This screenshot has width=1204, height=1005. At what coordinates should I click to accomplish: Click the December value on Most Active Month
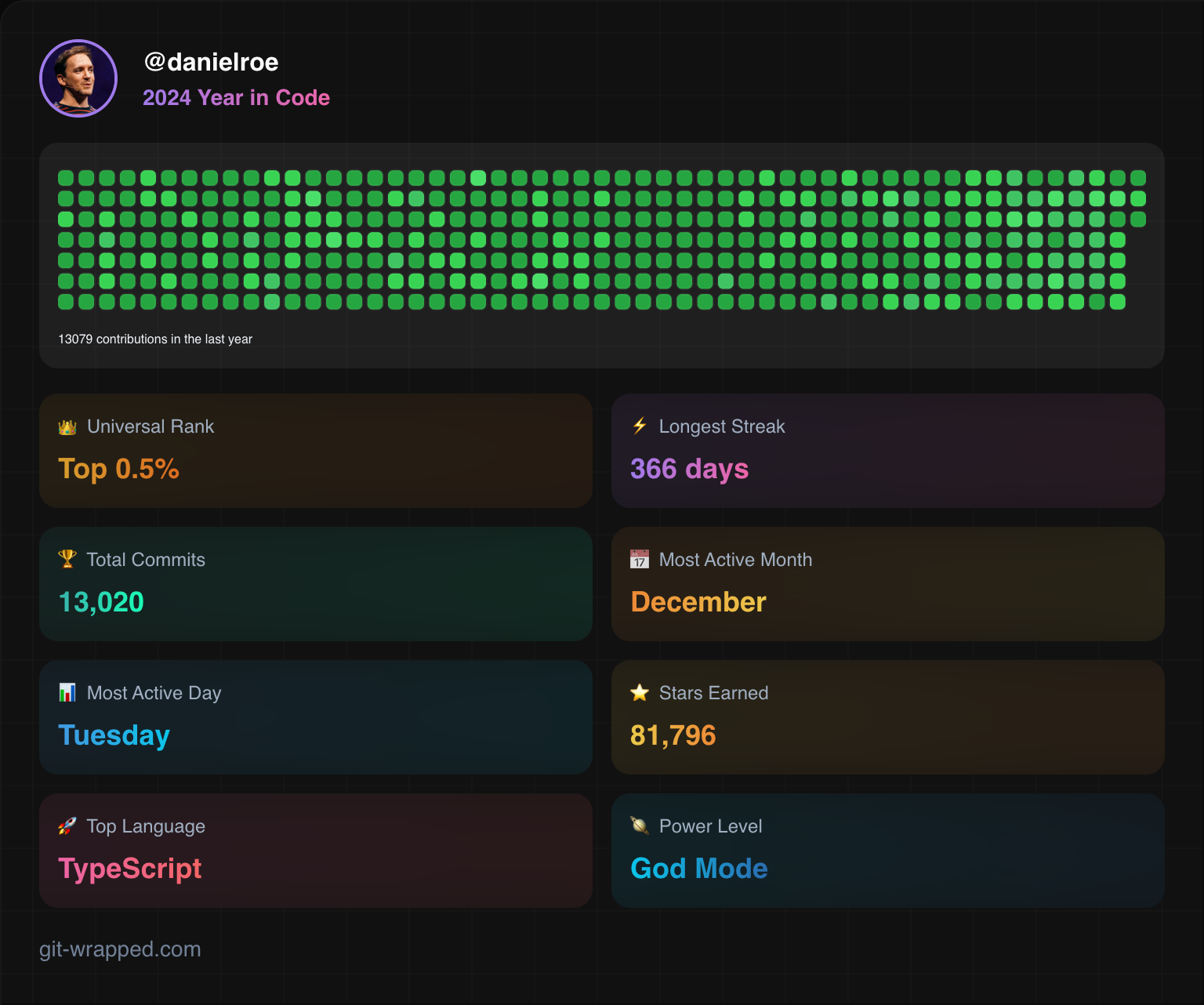point(698,602)
